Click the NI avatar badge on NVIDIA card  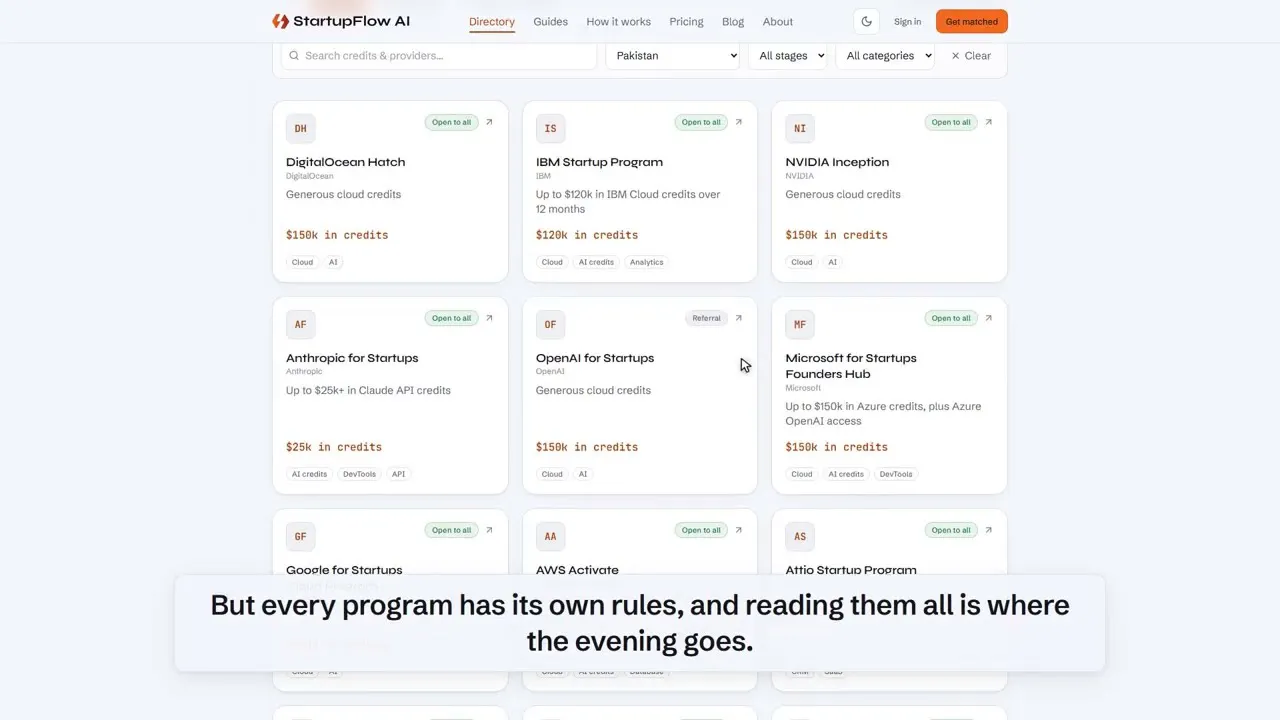click(x=800, y=129)
